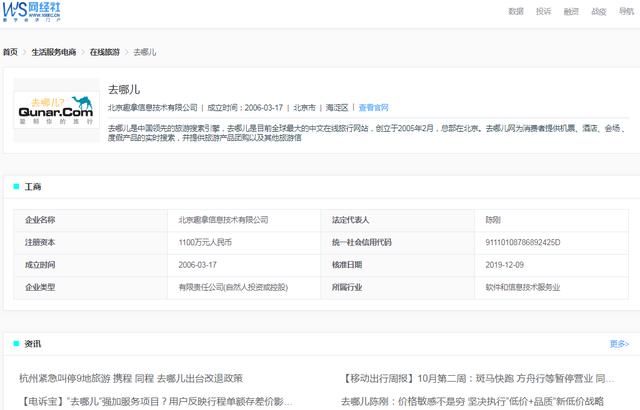
Task: Open the Qunar.com company logo thumbnail
Action: (56, 110)
